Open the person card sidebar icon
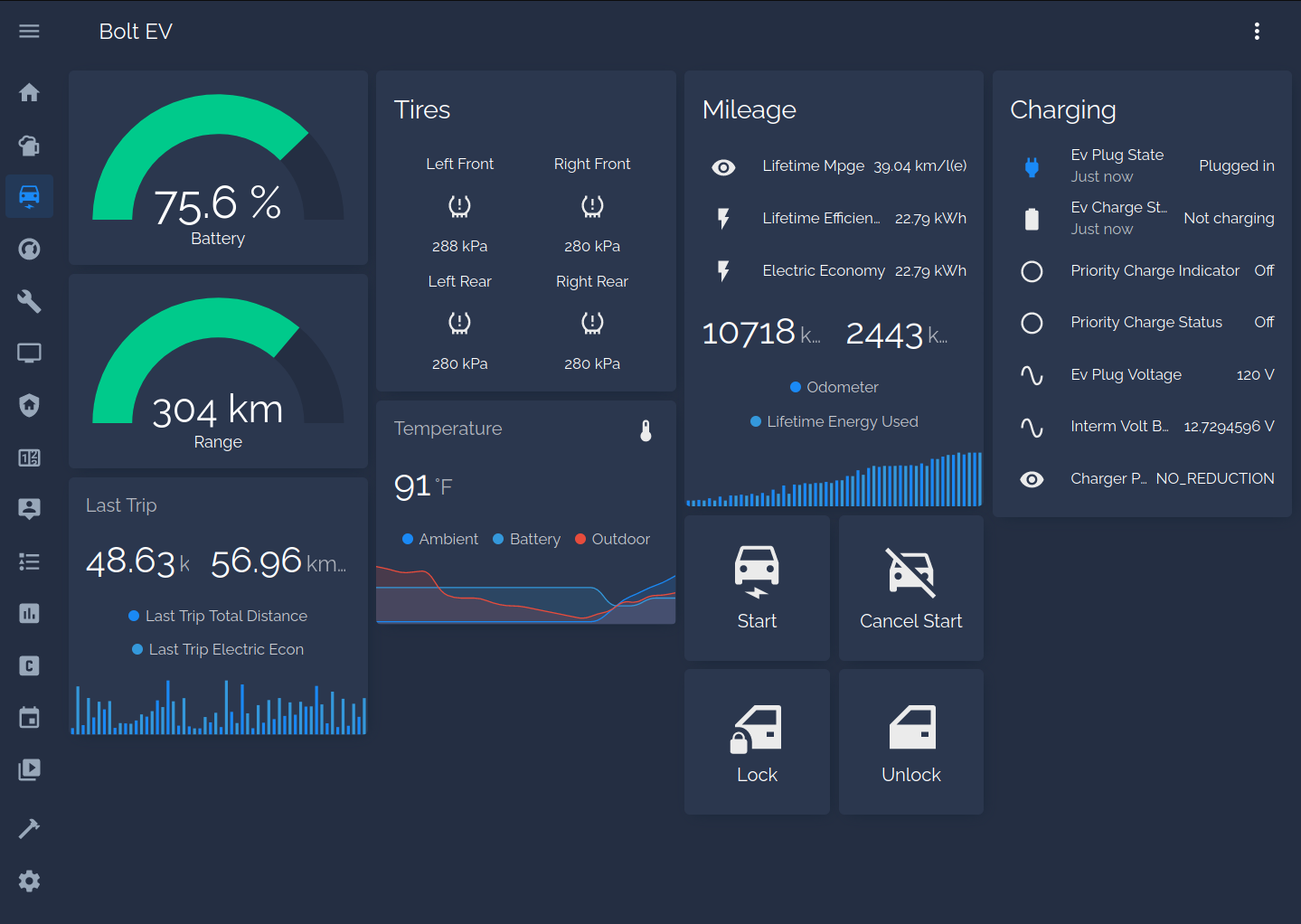This screenshot has height=924, width=1301. point(29,509)
